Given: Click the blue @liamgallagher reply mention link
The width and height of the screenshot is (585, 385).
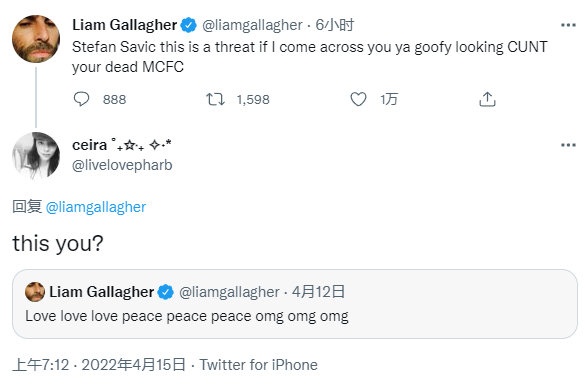Looking at the screenshot, I should click(96, 207).
